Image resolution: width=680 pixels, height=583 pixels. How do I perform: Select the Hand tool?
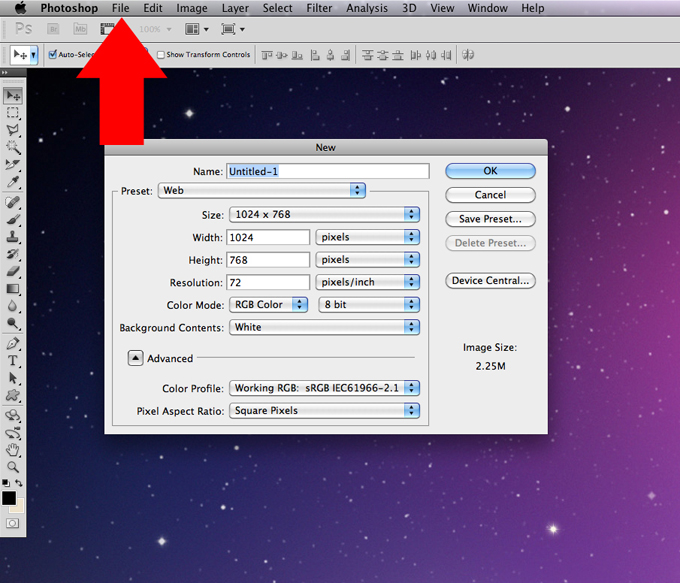(13, 450)
